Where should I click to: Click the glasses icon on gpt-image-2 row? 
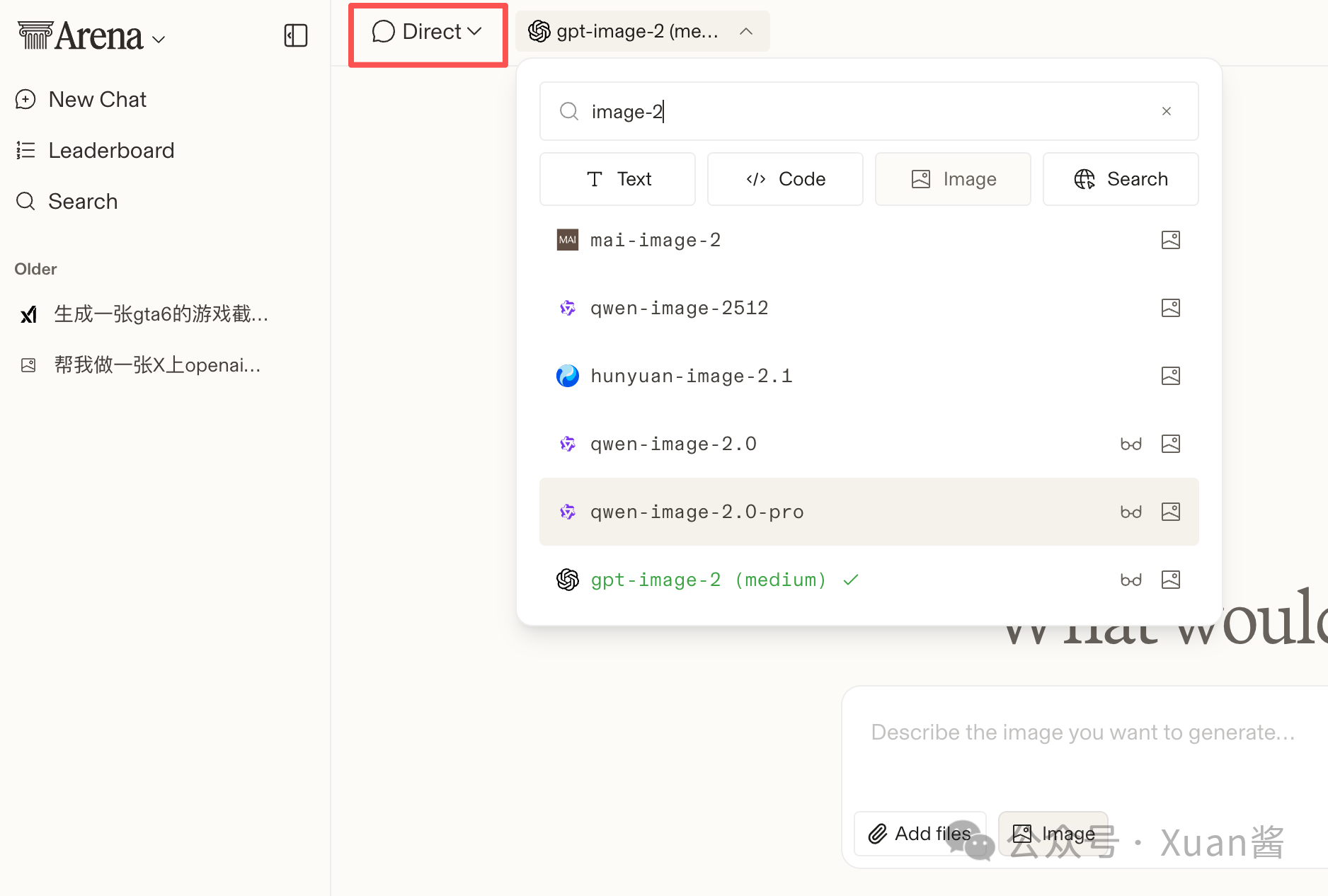(1131, 580)
